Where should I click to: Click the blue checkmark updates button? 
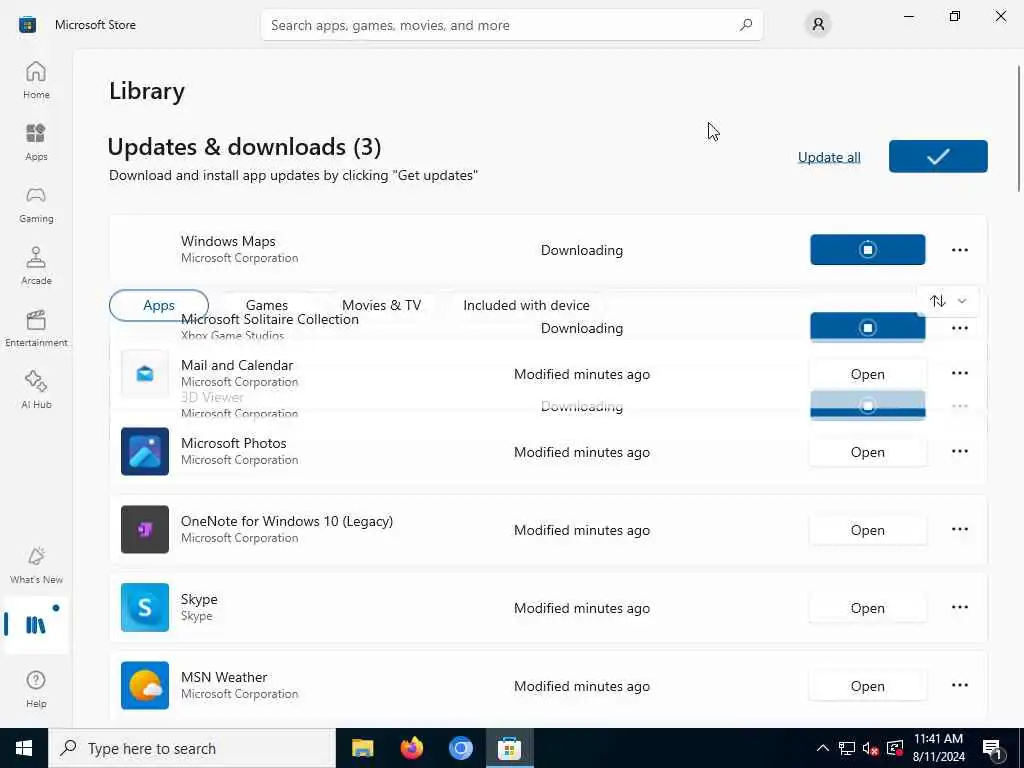pyautogui.click(x=938, y=156)
